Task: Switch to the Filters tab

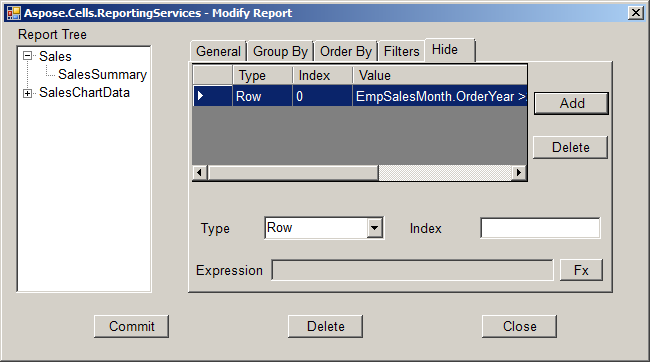Action: click(401, 51)
